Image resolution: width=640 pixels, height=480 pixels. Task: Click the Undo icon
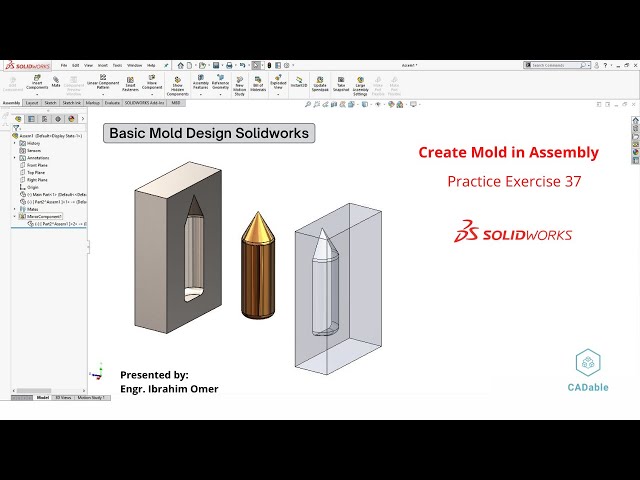tap(242, 65)
